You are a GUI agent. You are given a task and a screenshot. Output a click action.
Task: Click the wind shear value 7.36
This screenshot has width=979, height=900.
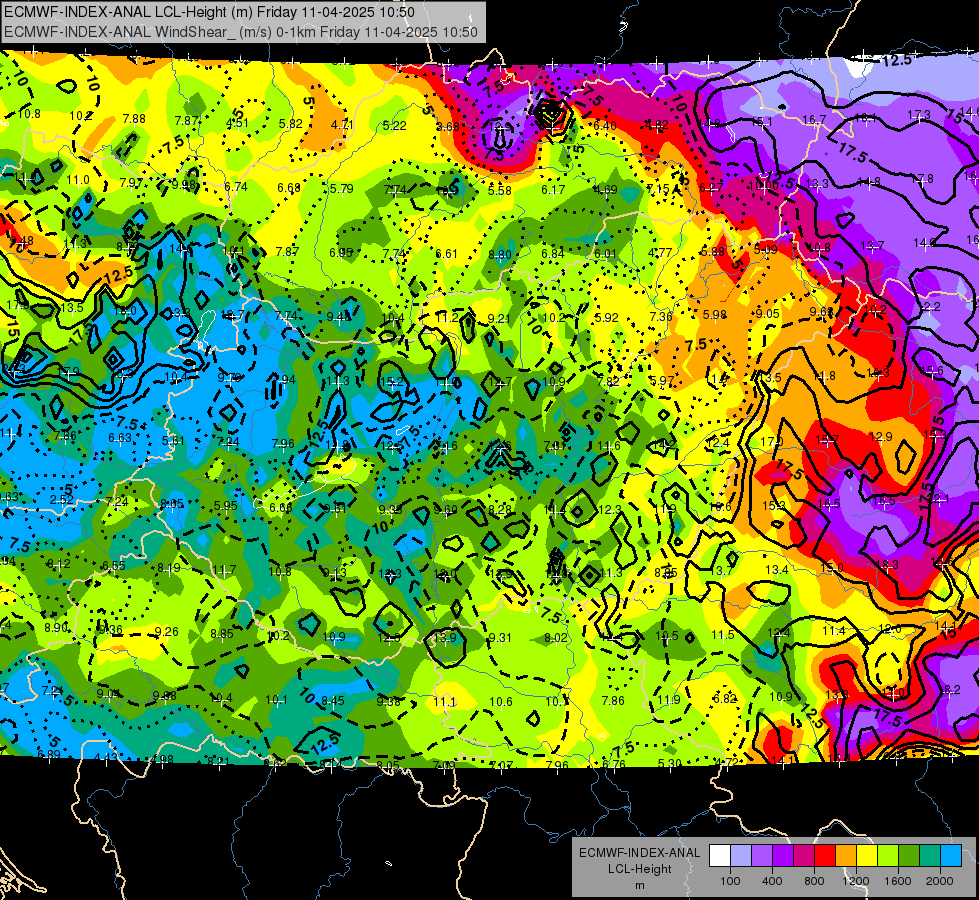tap(661, 316)
